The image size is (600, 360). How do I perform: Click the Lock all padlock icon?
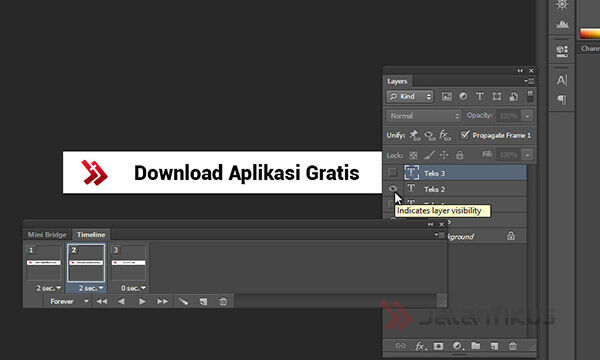tap(460, 155)
